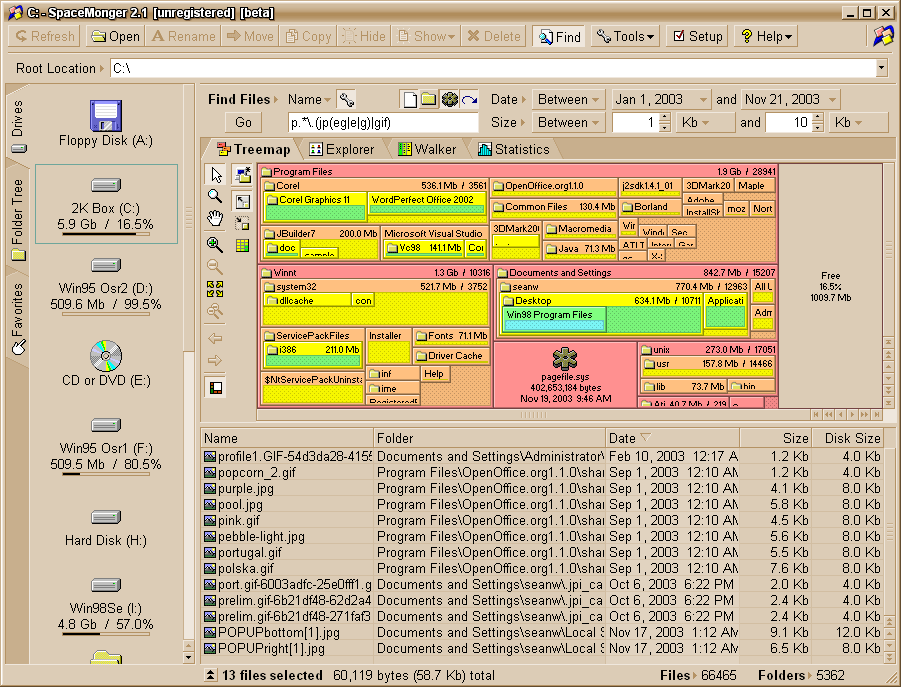The height and width of the screenshot is (687, 901).
Task: Switch to the Walker tab
Action: 427,149
